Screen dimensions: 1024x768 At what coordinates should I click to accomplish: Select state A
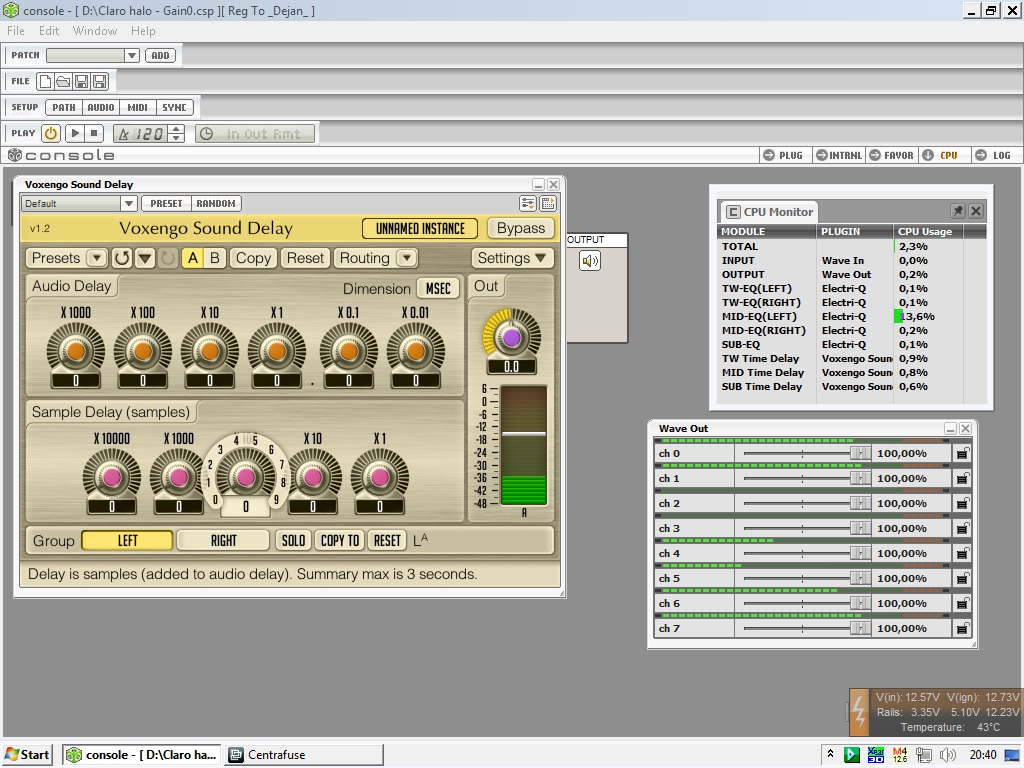(x=193, y=259)
